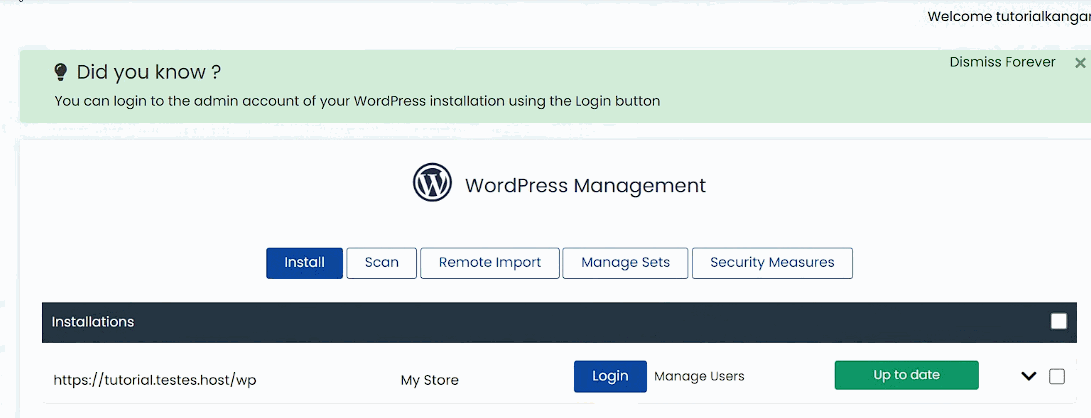Click Dismiss Forever link
The image size is (1091, 418).
1002,62
